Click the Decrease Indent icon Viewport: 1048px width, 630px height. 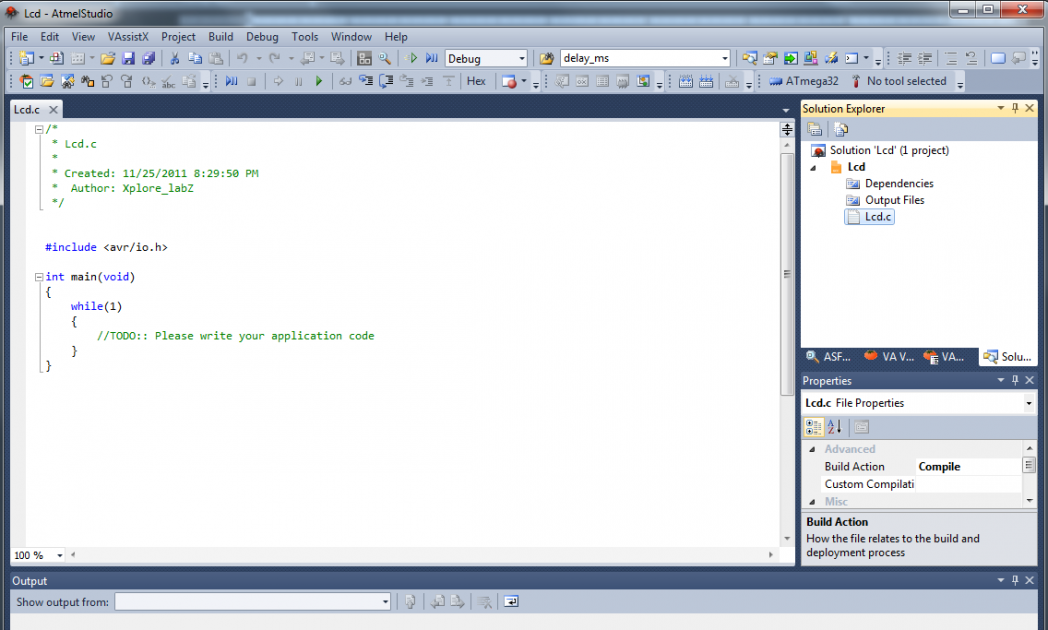pyautogui.click(x=904, y=58)
